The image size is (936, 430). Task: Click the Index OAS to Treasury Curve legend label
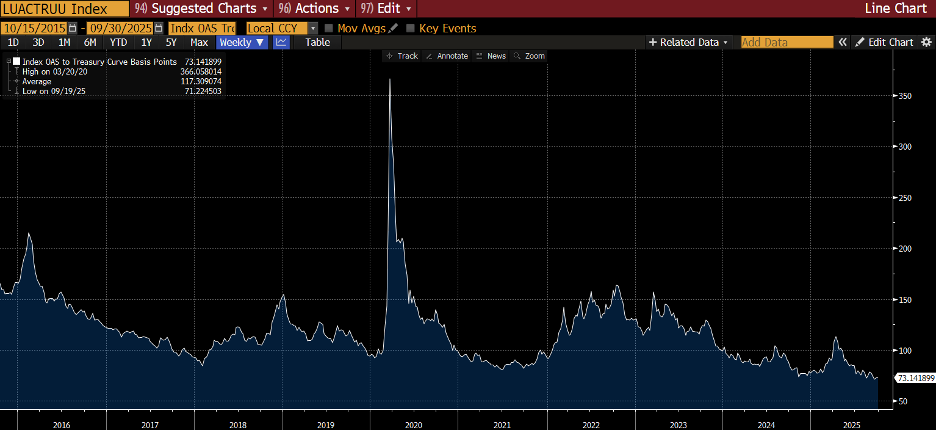pyautogui.click(x=99, y=62)
